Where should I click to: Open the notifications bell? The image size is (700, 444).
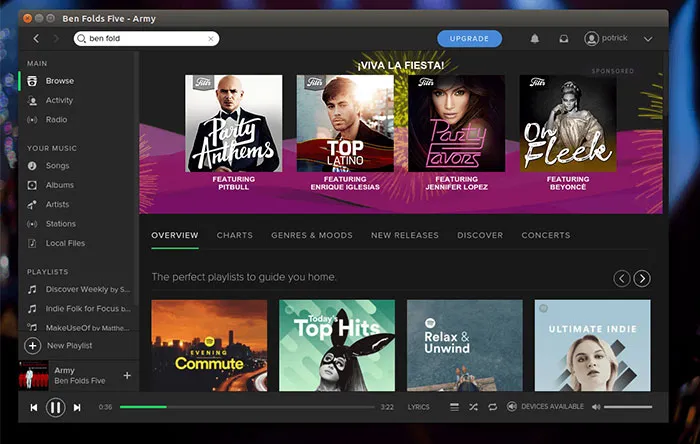[x=534, y=39]
